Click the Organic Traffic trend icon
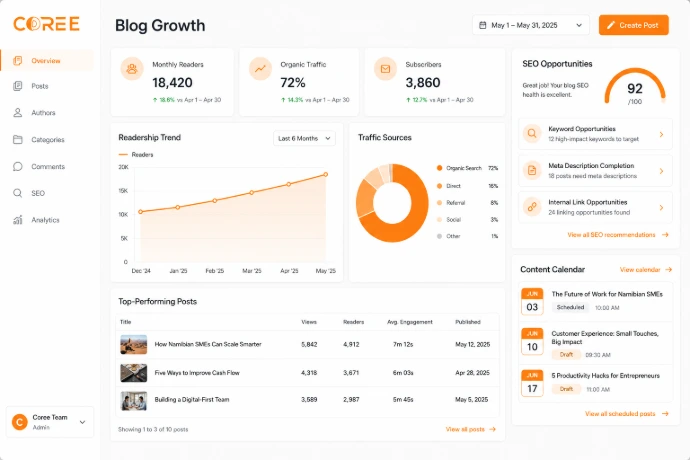Image resolution: width=690 pixels, height=460 pixels. click(x=260, y=69)
